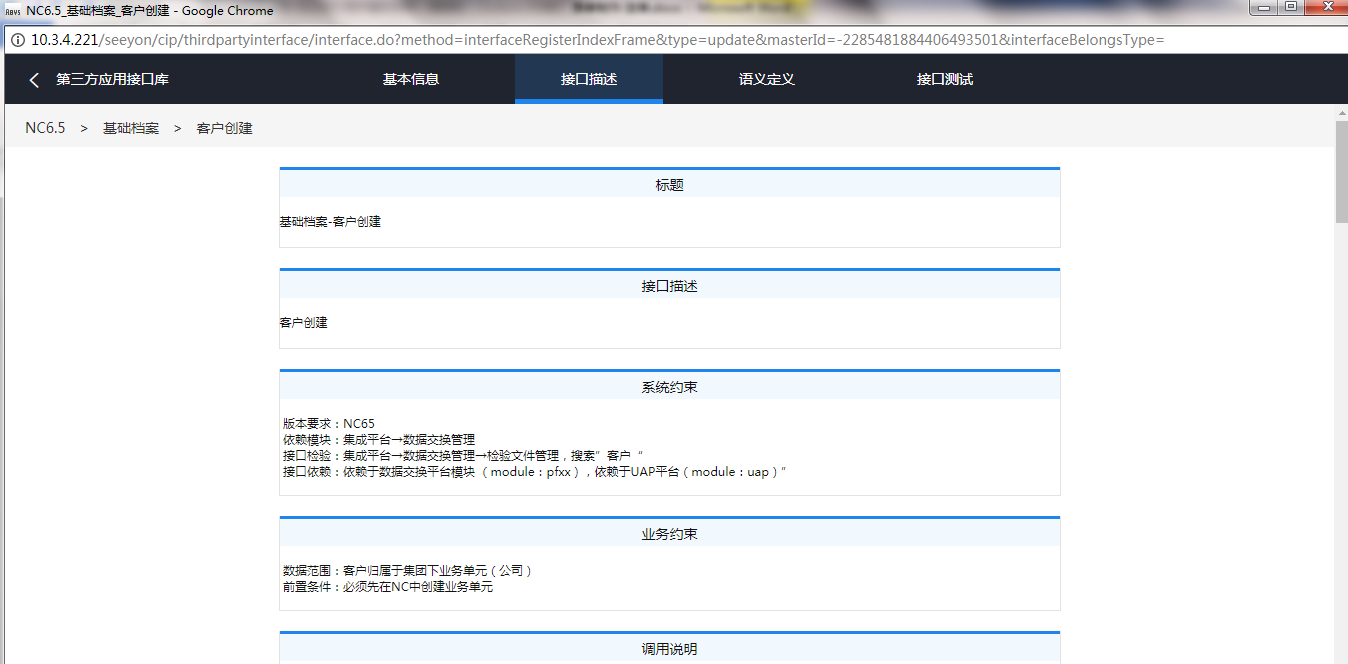The image size is (1348, 664).
Task: Select the 接口描述 tab
Action: 589,80
